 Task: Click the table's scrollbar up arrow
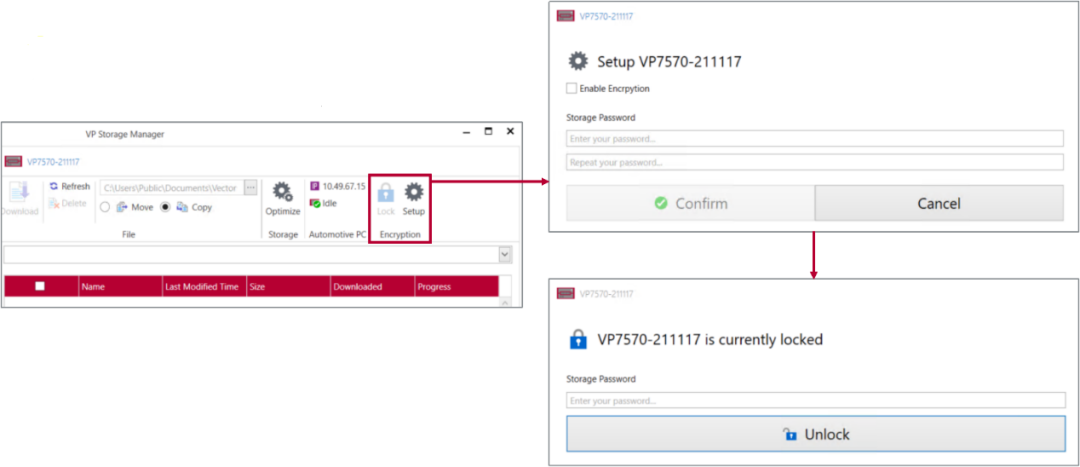tap(506, 303)
